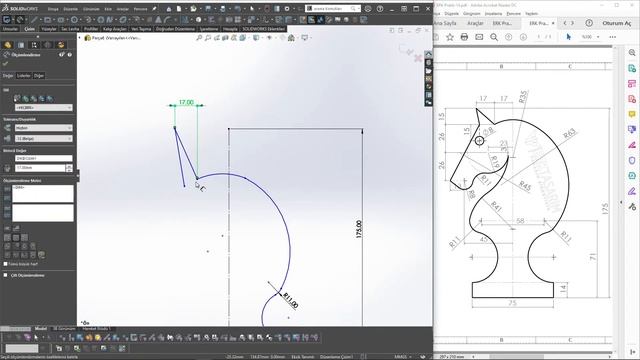Click the New document icon

point(180,9)
